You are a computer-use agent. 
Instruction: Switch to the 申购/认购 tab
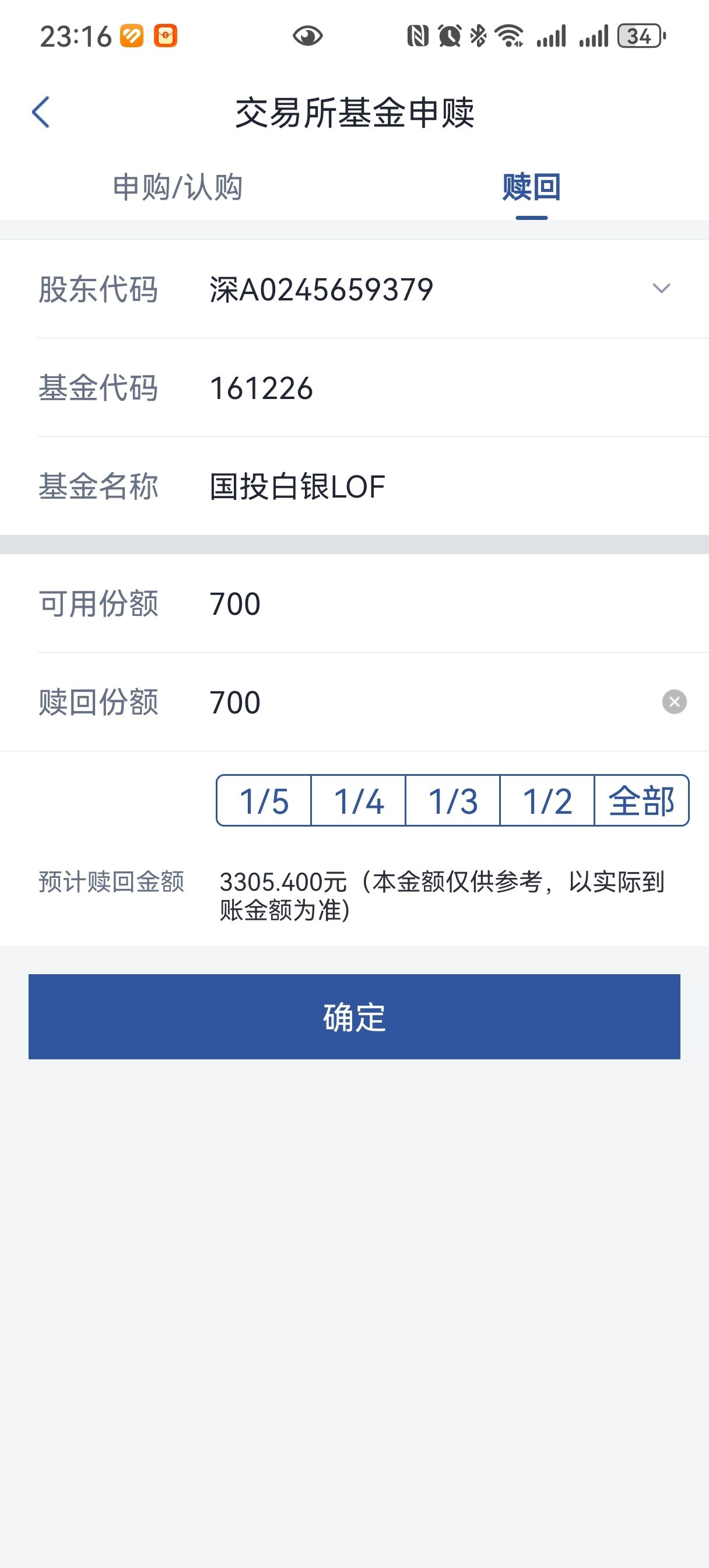(178, 187)
